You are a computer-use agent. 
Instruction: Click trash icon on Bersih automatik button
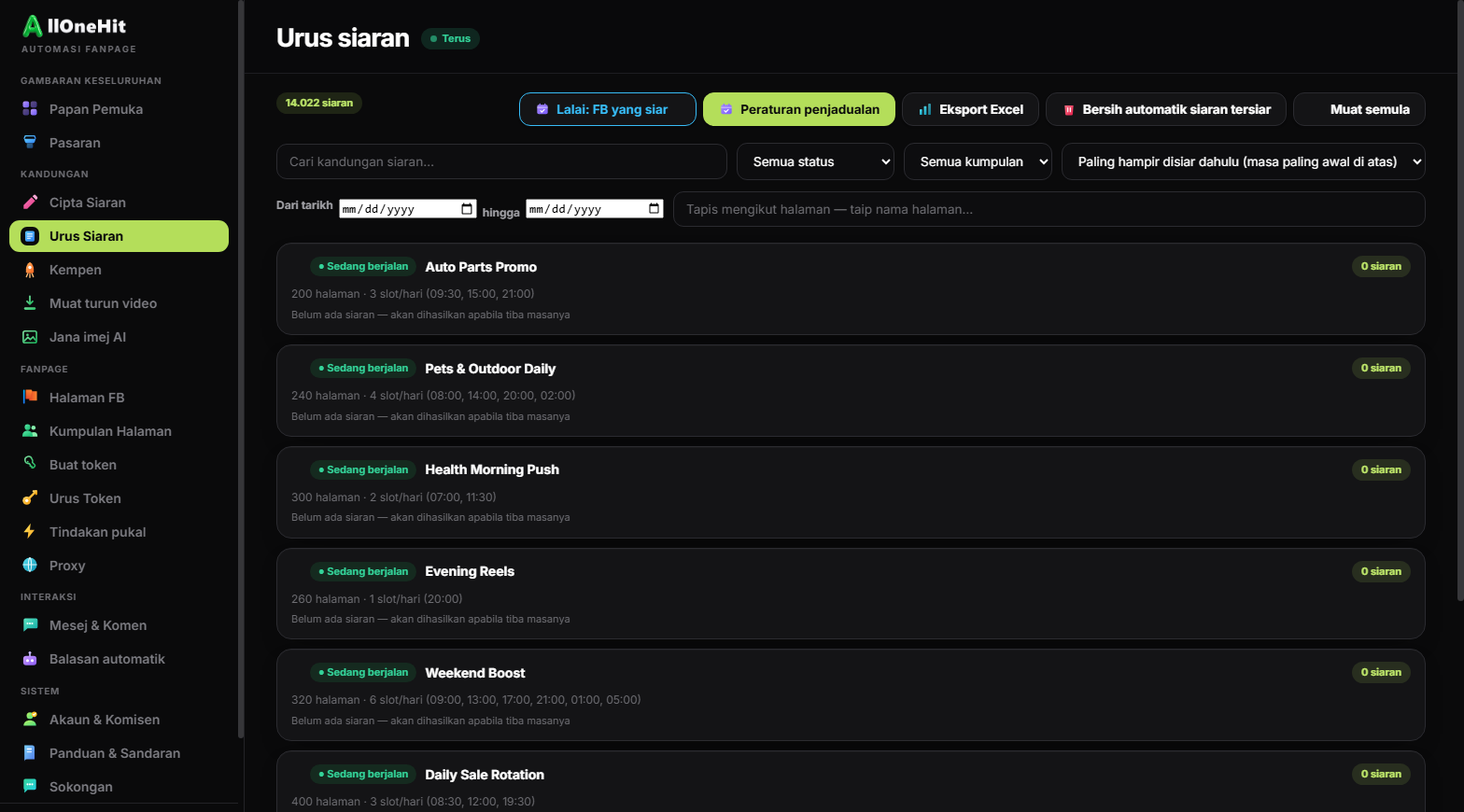[x=1069, y=109]
